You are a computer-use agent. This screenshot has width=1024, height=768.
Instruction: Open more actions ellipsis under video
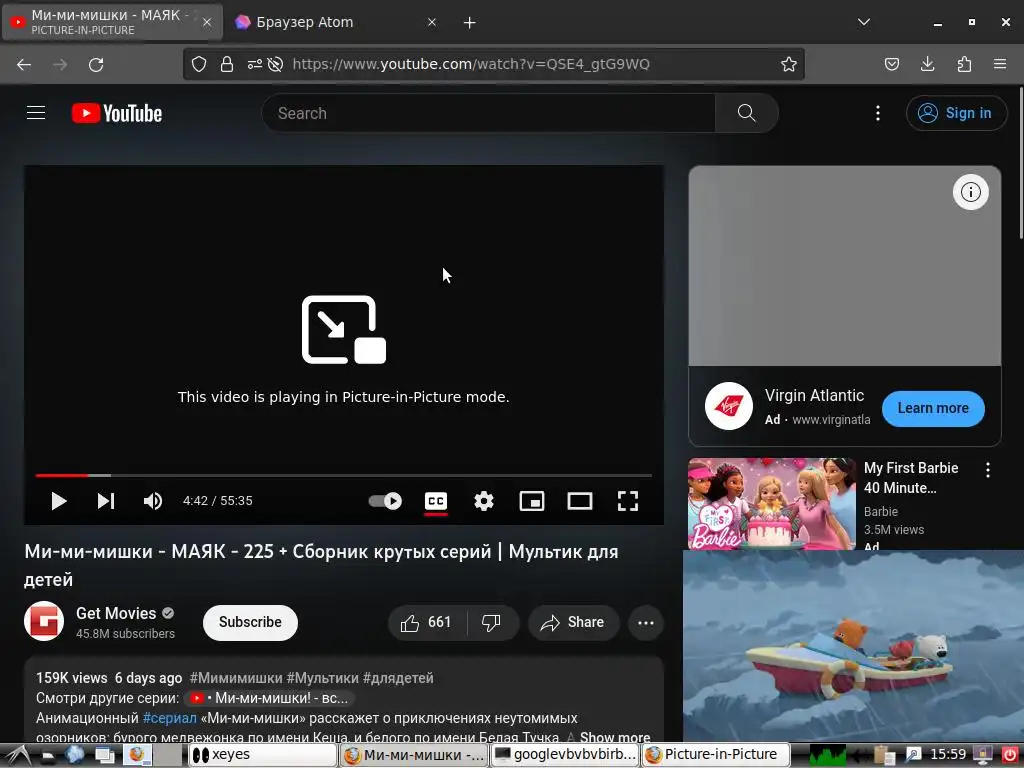coord(646,622)
